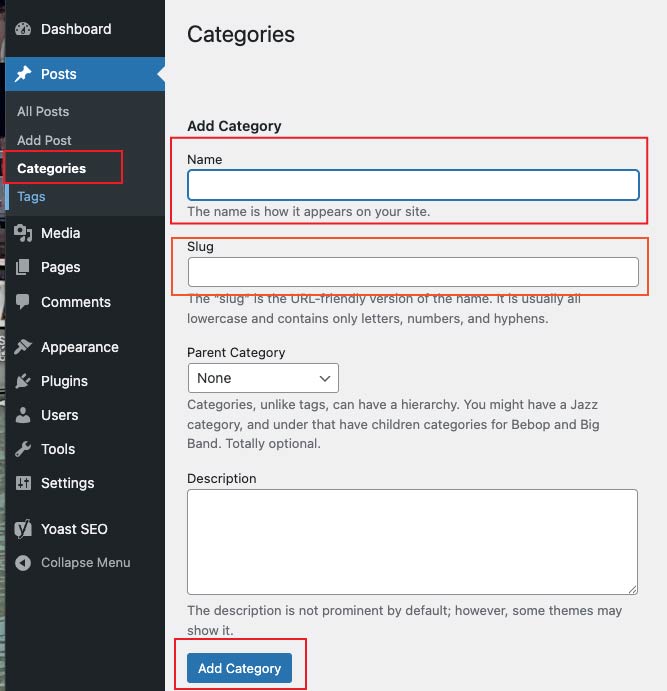667x691 pixels.
Task: Click the Description field label
Action: pyautogui.click(x=222, y=479)
